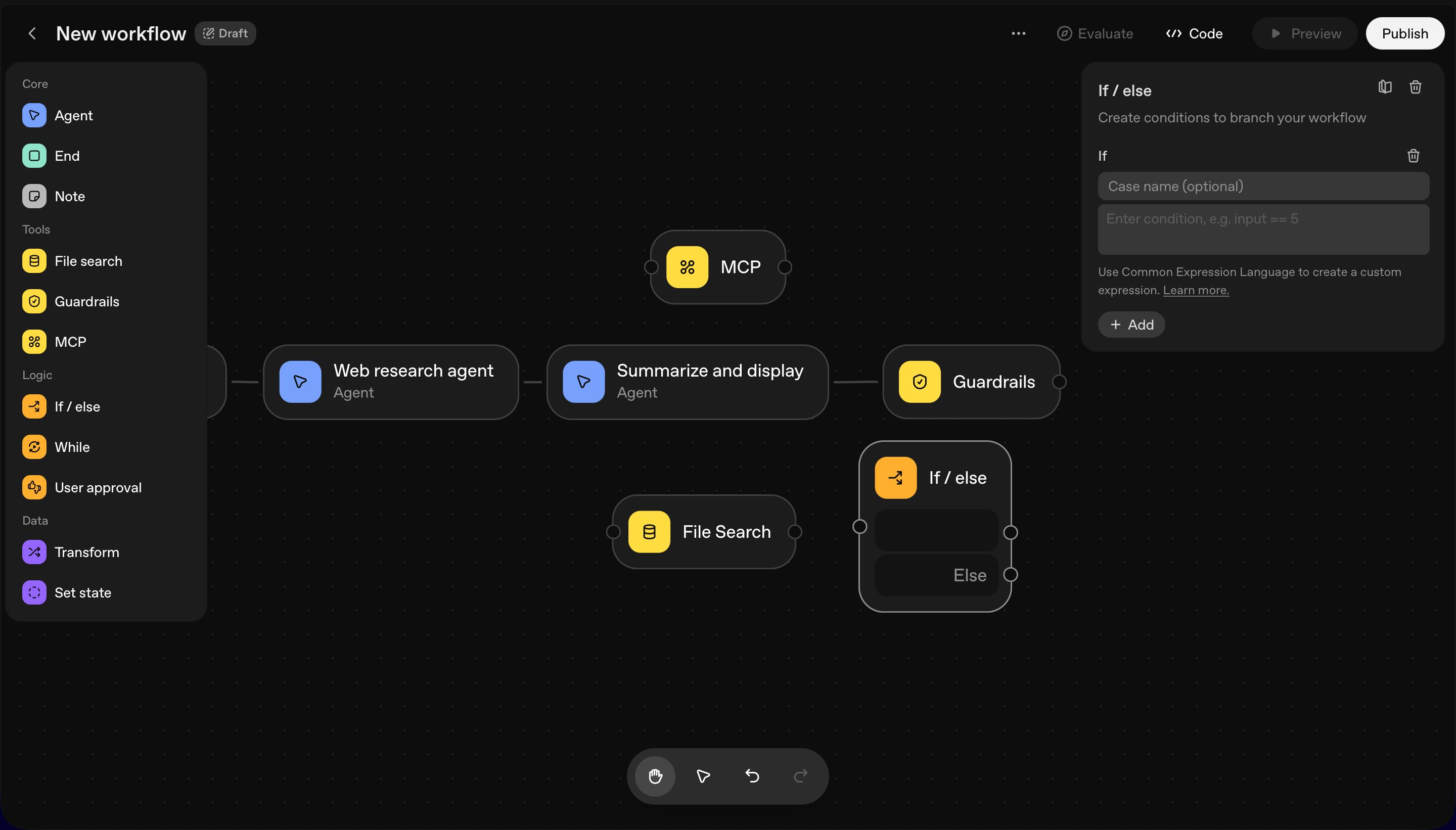The width and height of the screenshot is (1456, 830).
Task: Delete the If condition case
Action: (1413, 156)
